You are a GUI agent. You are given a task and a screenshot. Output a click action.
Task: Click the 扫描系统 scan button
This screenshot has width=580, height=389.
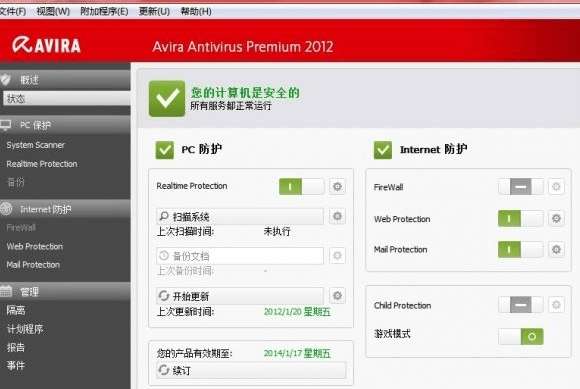(x=240, y=216)
